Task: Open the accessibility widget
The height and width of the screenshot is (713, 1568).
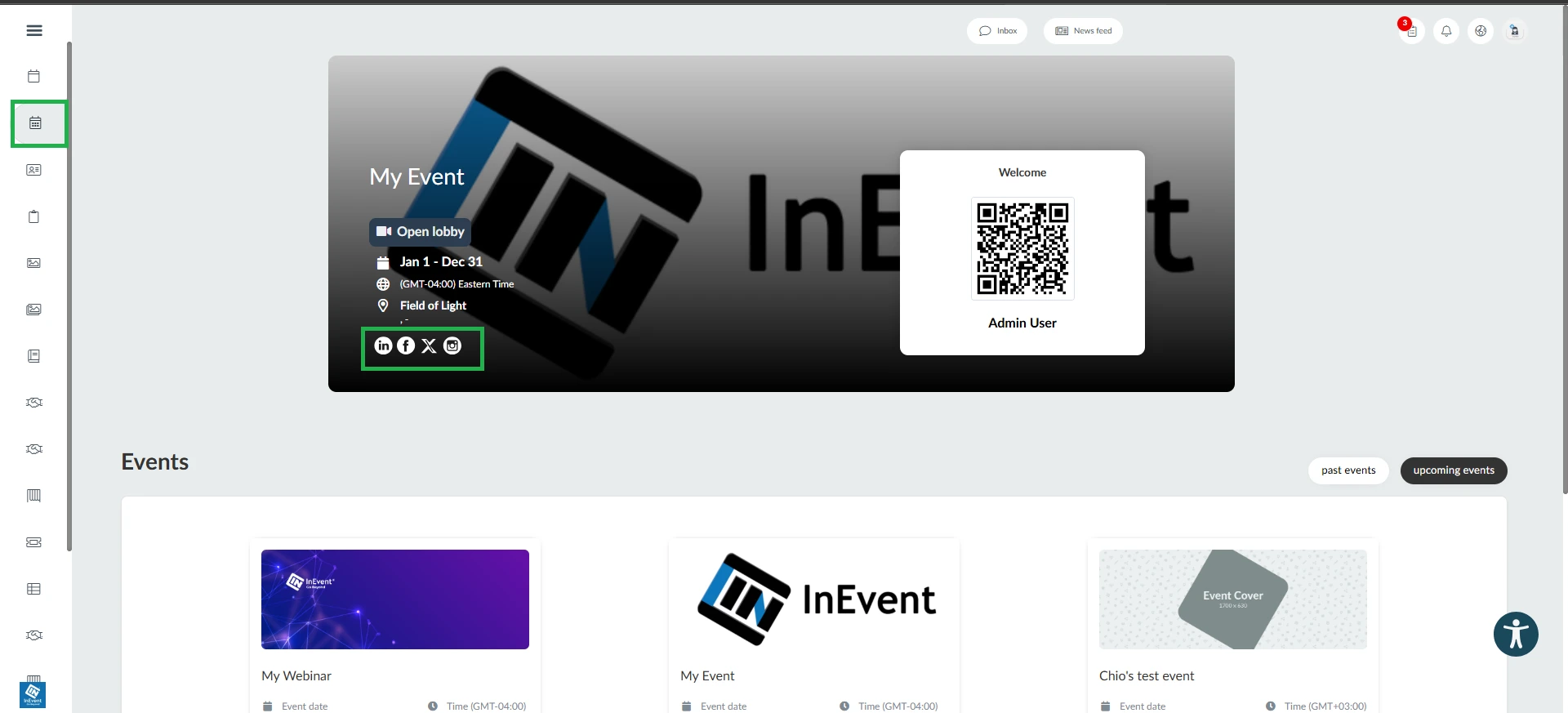Action: click(1516, 635)
